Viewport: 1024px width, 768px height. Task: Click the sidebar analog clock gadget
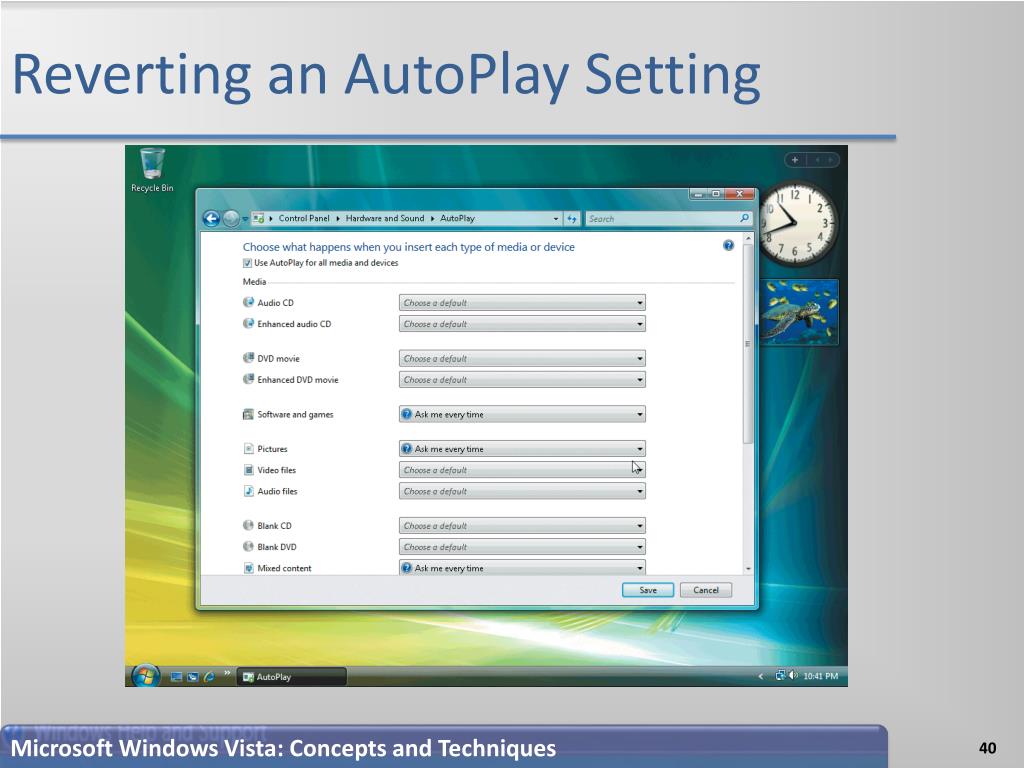click(x=798, y=223)
